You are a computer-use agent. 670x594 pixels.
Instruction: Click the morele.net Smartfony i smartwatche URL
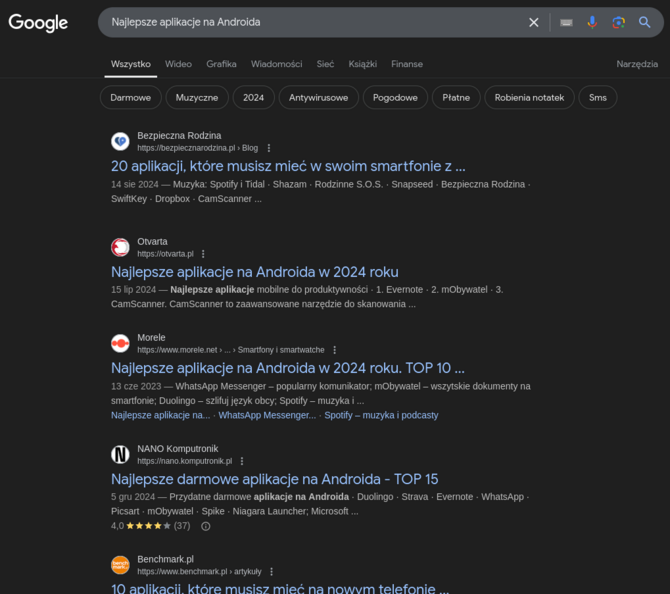coord(231,350)
